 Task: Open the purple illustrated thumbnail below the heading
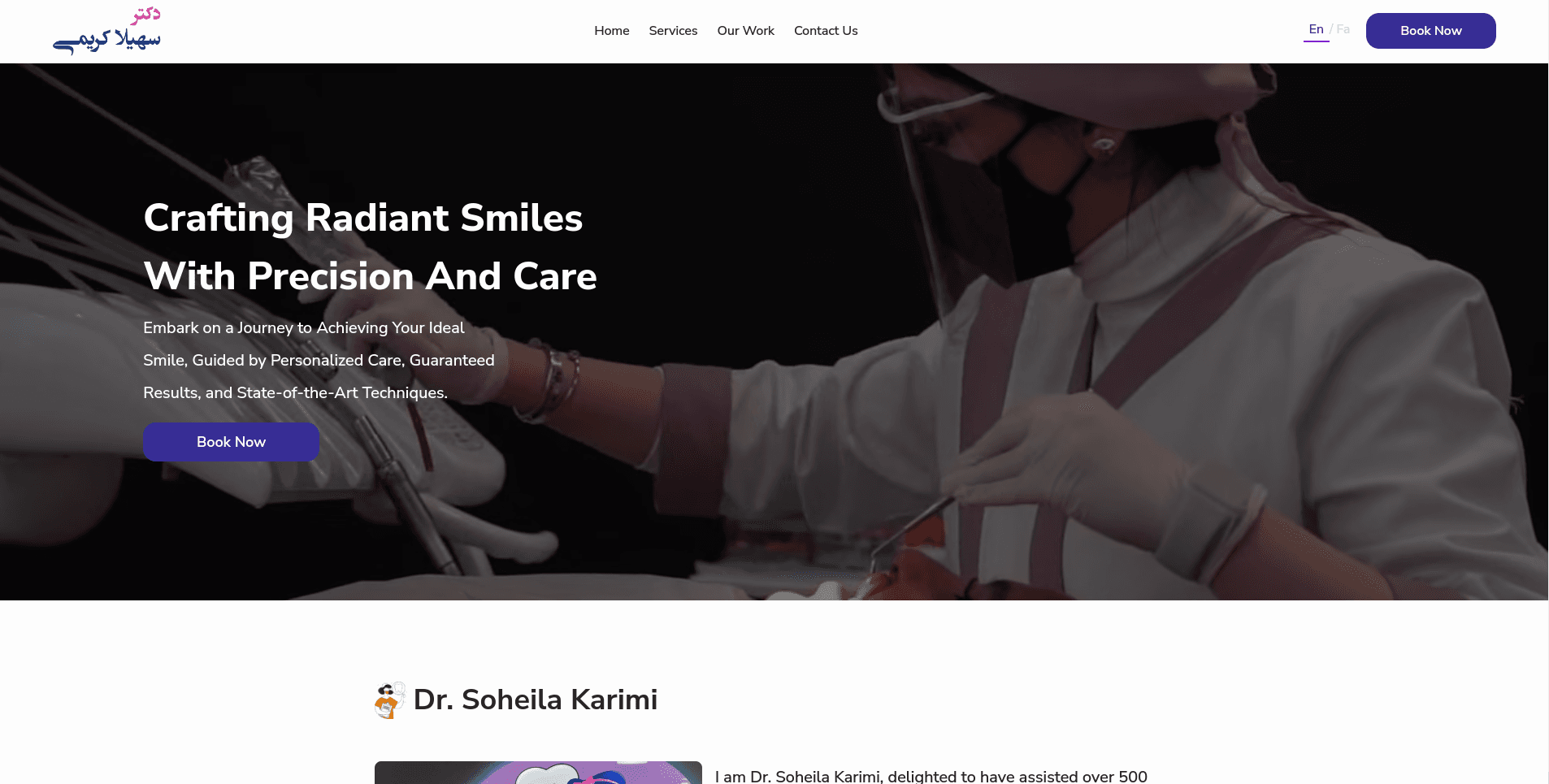coord(538,773)
